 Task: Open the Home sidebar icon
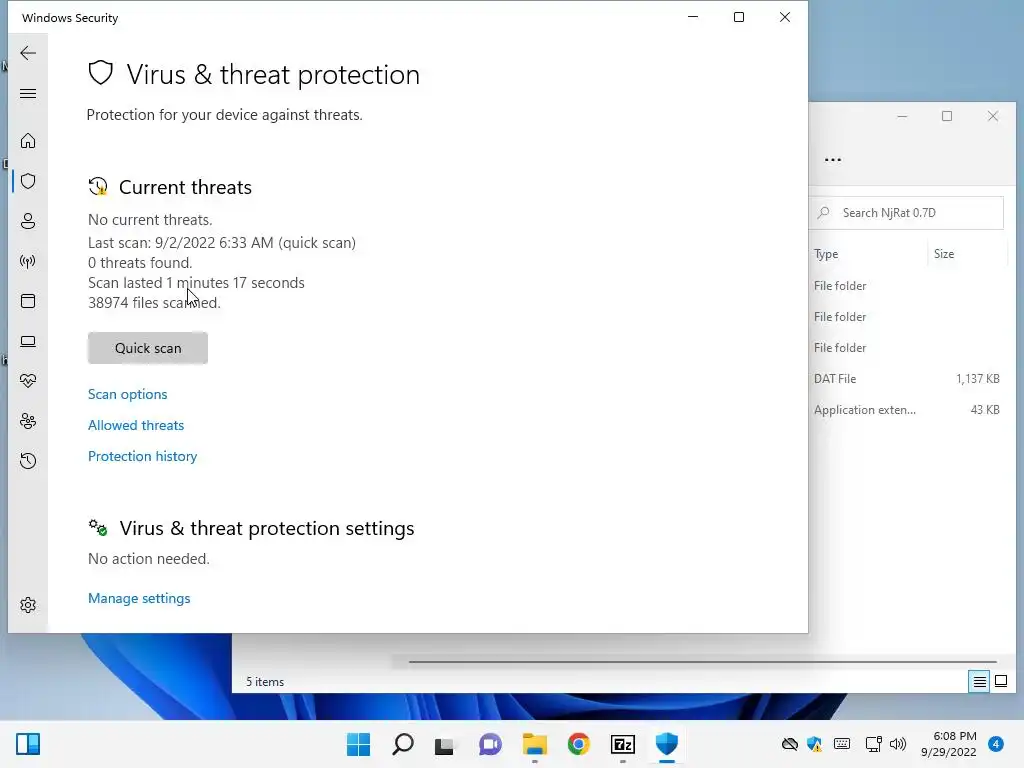27,140
